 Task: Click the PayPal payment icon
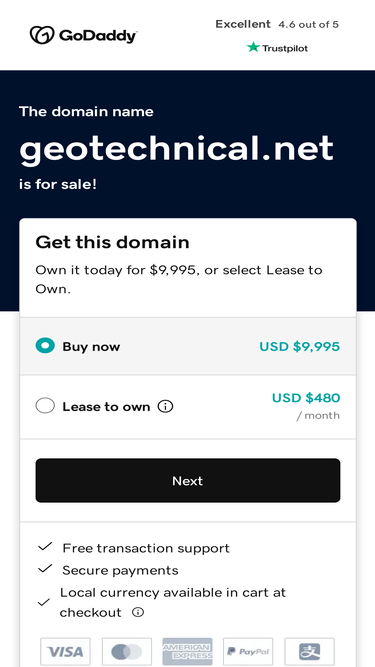tap(248, 651)
